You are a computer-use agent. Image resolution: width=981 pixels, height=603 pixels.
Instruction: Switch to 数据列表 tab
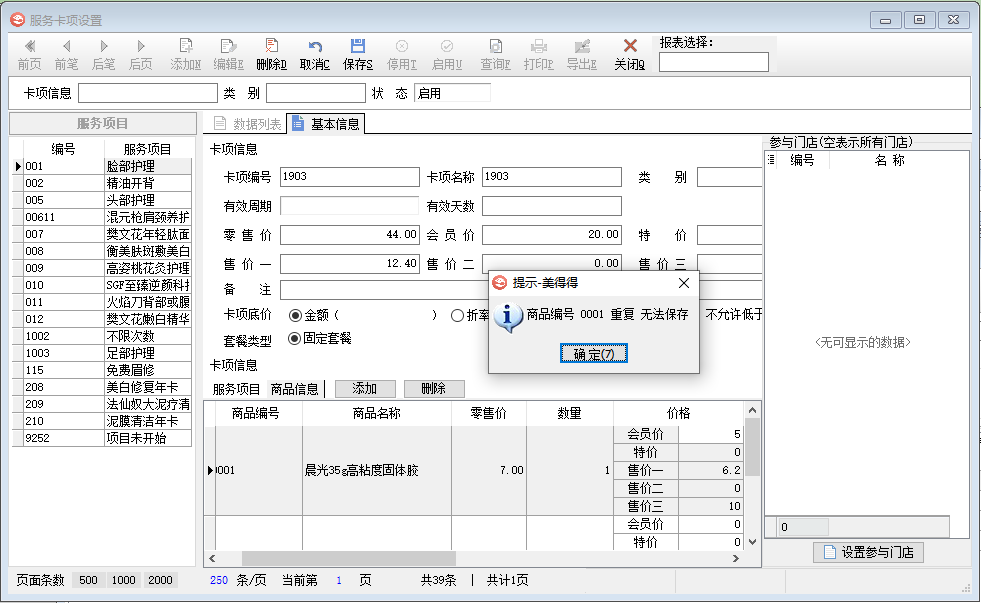point(247,124)
